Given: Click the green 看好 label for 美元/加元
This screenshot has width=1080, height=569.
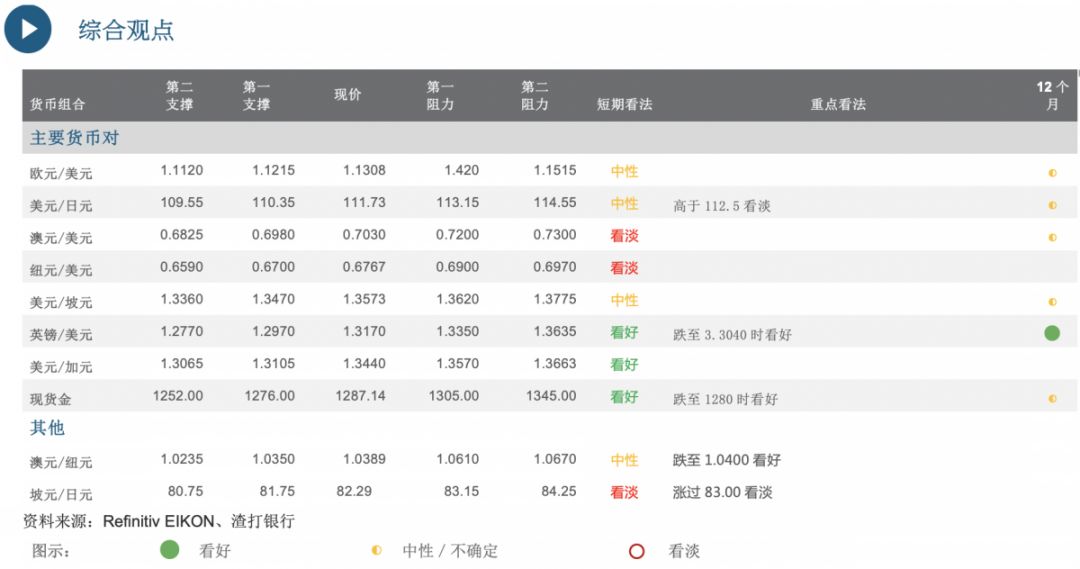Looking at the screenshot, I should [x=624, y=365].
